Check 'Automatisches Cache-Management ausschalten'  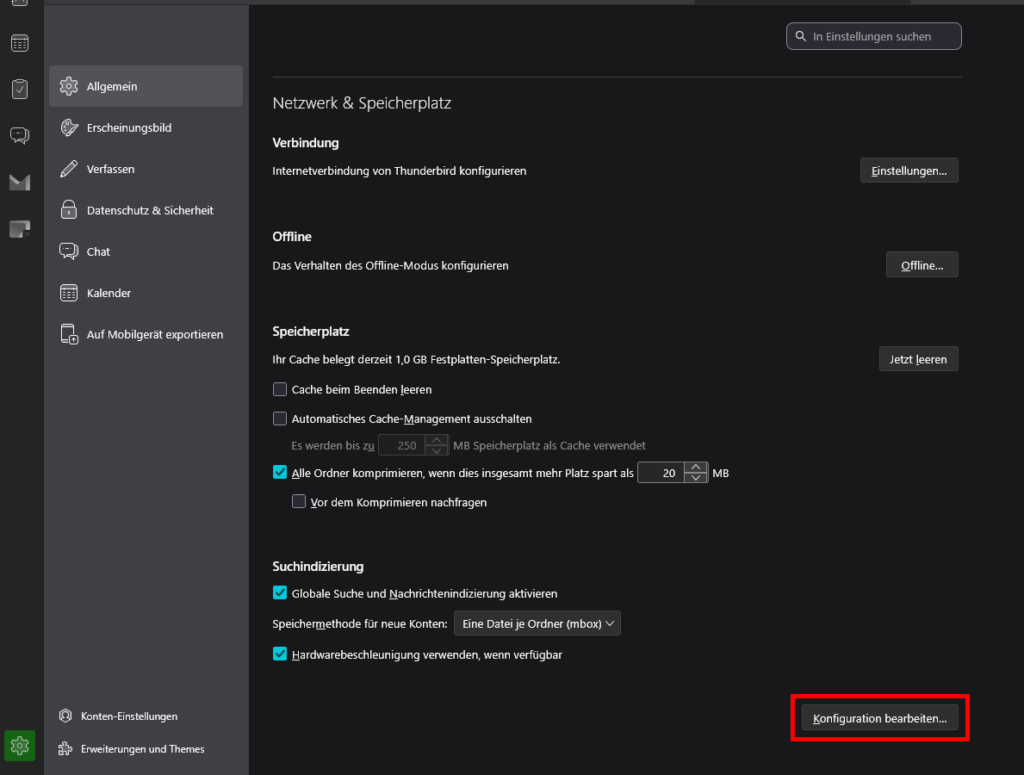pyautogui.click(x=280, y=419)
